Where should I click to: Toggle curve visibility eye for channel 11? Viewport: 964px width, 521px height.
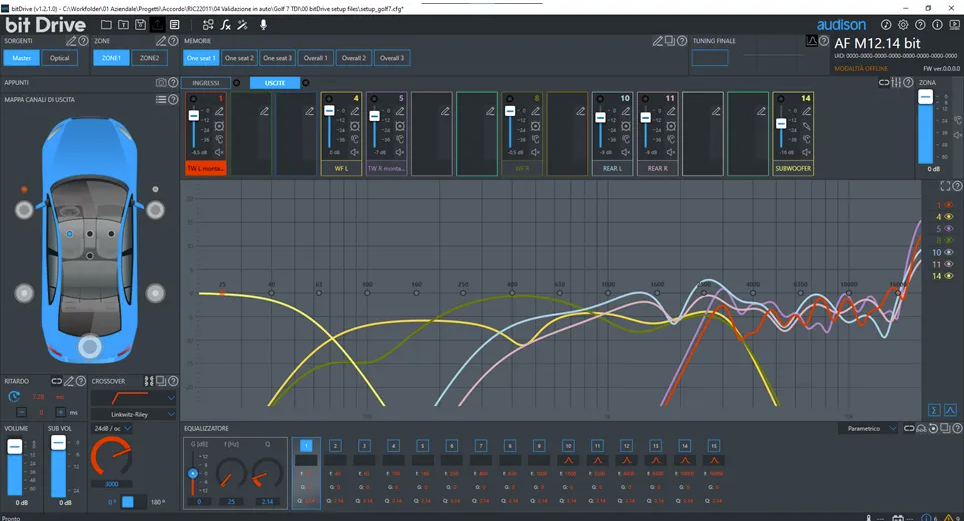949,264
